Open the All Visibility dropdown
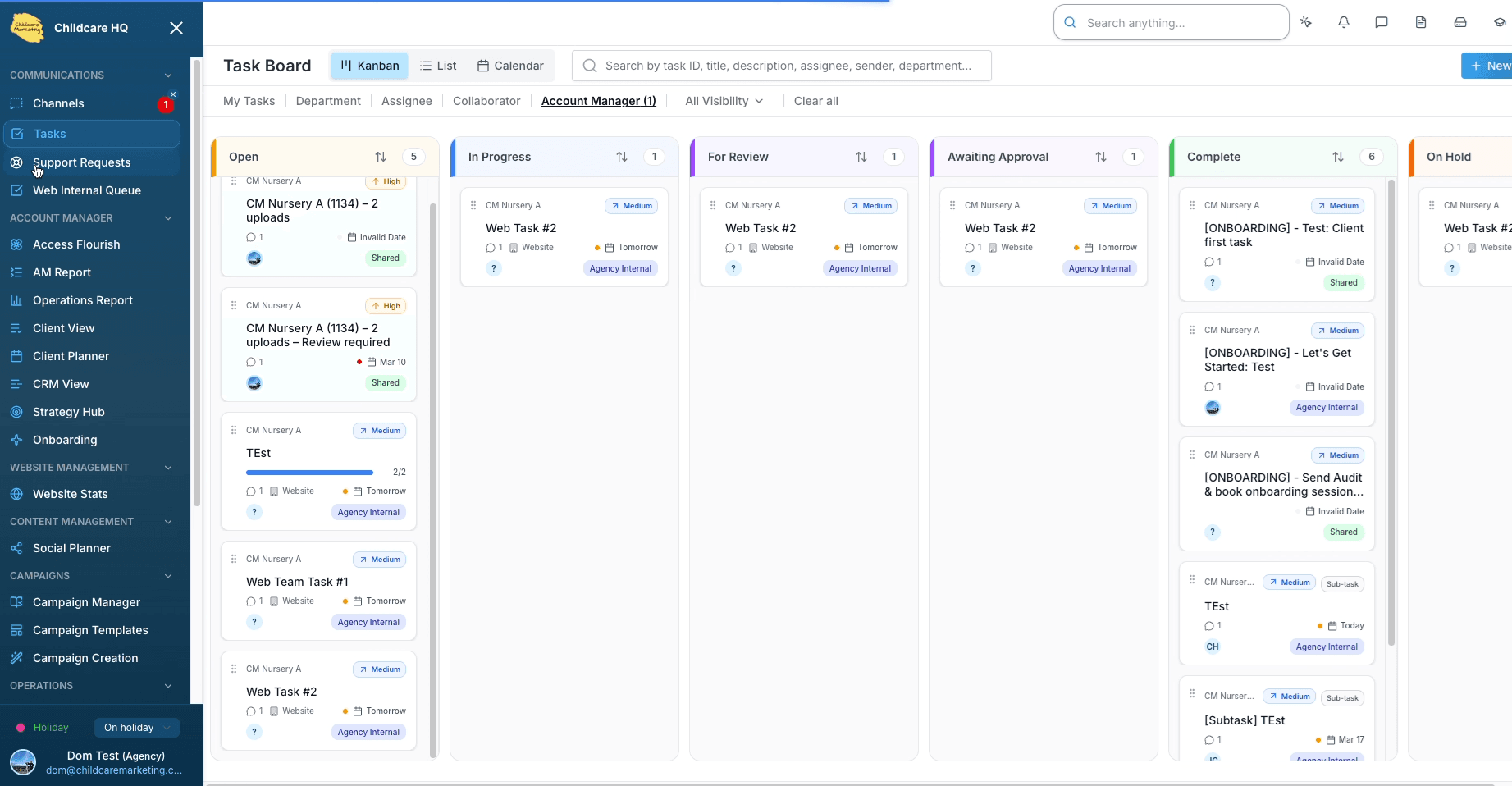The width and height of the screenshot is (1512, 786). [724, 101]
